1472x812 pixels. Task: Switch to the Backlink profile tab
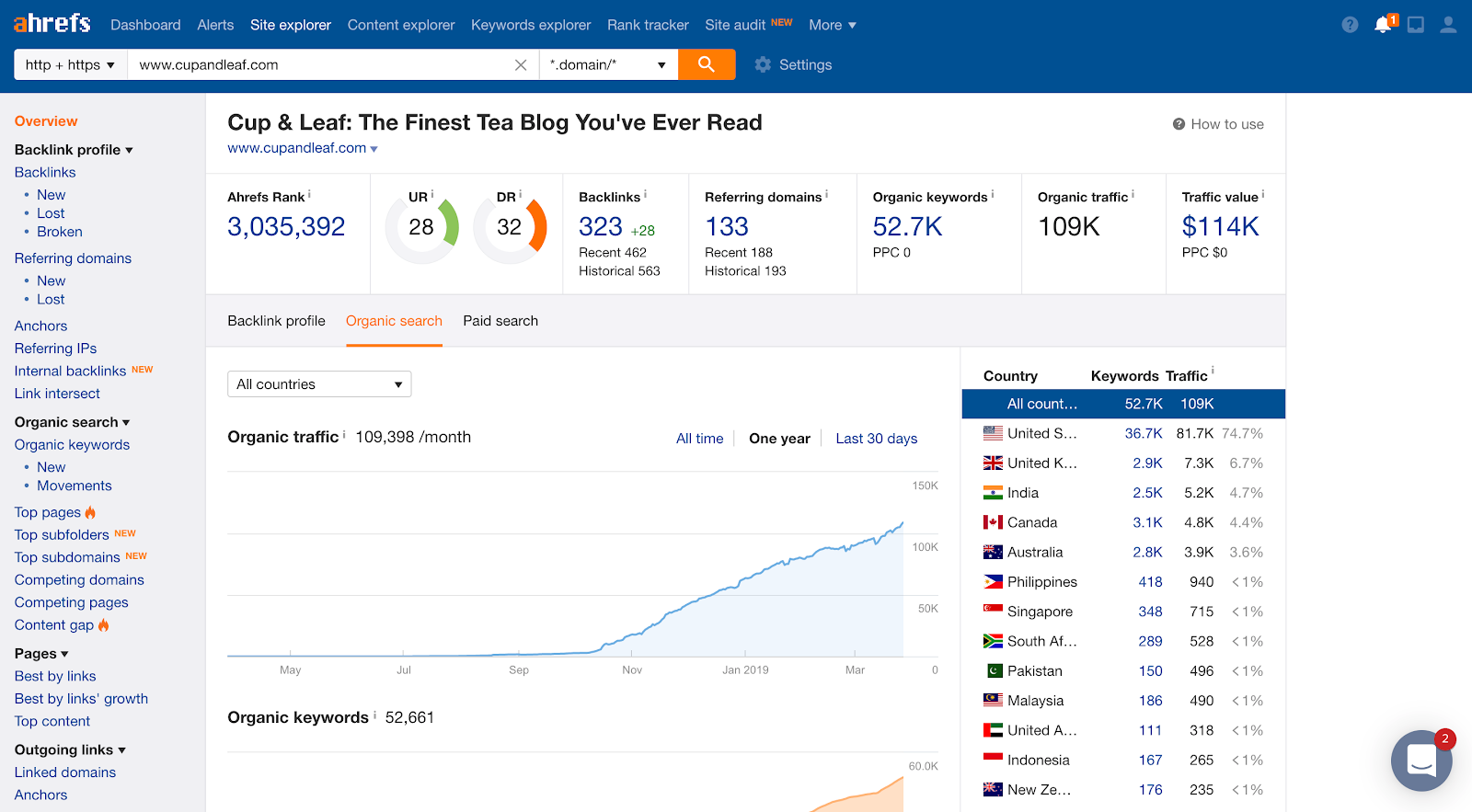(276, 321)
